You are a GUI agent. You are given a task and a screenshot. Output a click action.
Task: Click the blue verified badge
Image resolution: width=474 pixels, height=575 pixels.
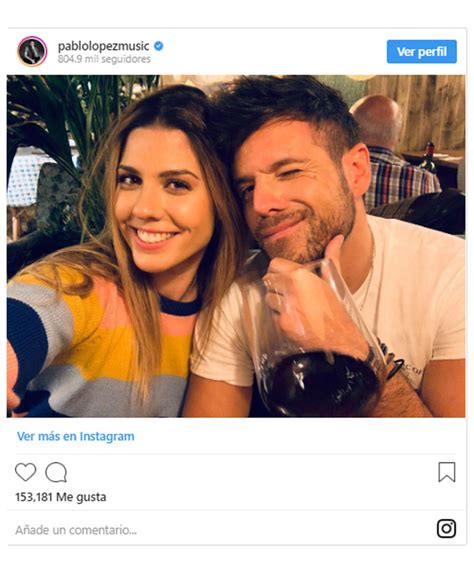click(x=158, y=46)
